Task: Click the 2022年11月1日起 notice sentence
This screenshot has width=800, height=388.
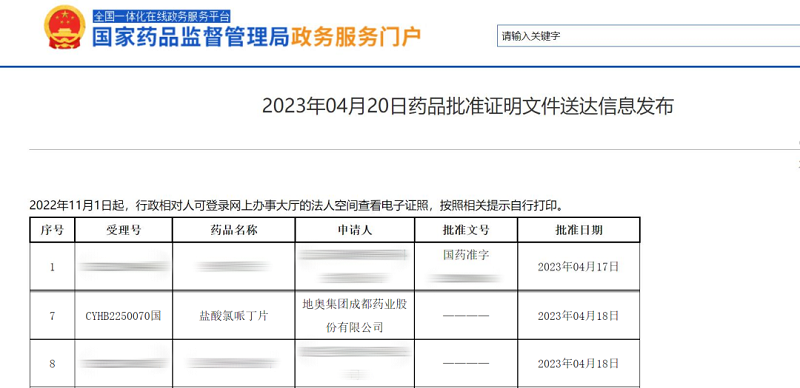Action: click(297, 205)
